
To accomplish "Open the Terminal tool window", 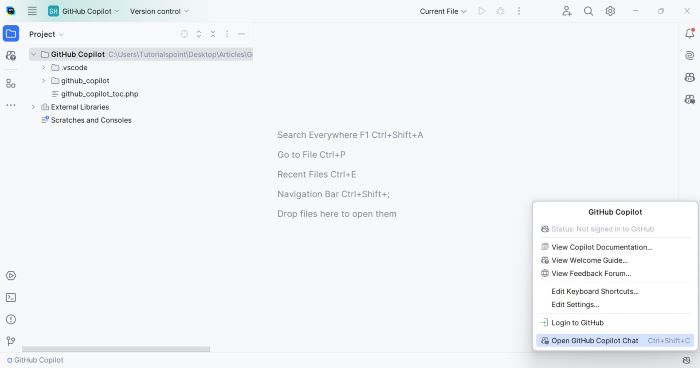I will coord(11,297).
